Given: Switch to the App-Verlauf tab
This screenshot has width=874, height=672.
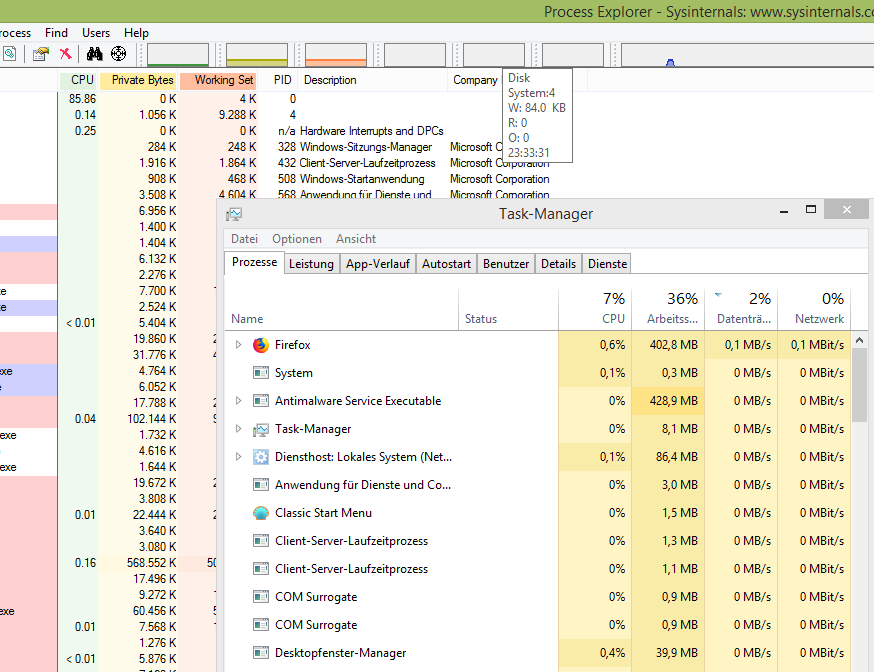Looking at the screenshot, I should click(x=377, y=264).
